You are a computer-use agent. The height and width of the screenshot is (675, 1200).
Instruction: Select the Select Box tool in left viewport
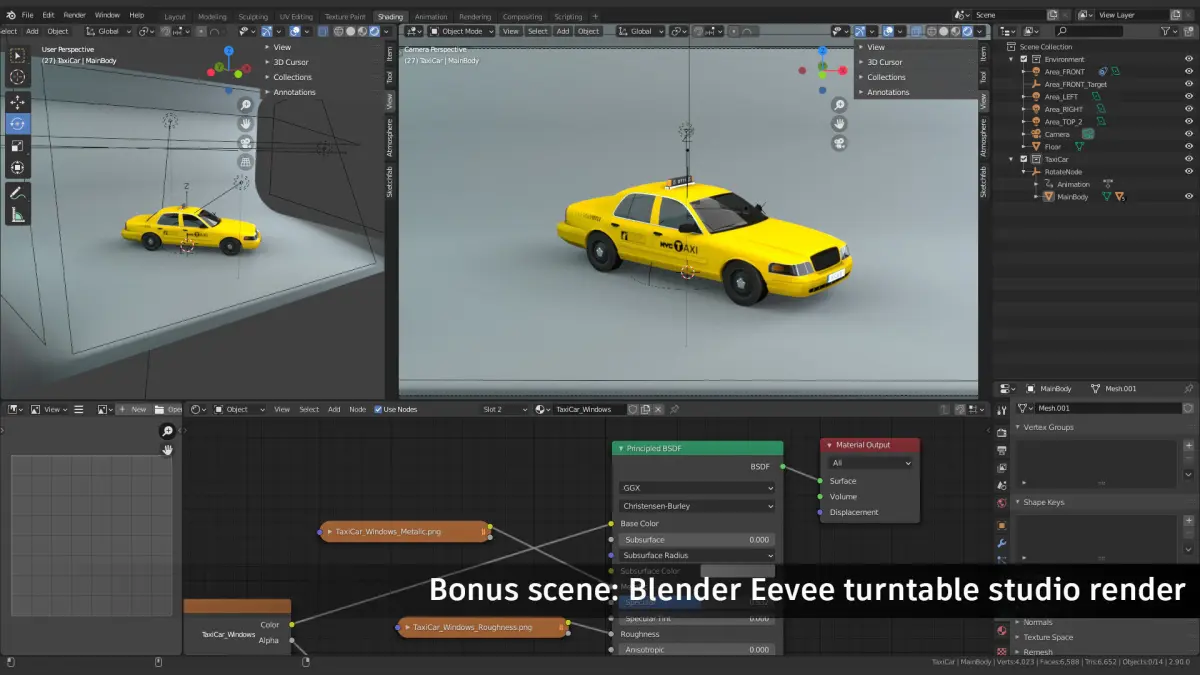(x=17, y=56)
